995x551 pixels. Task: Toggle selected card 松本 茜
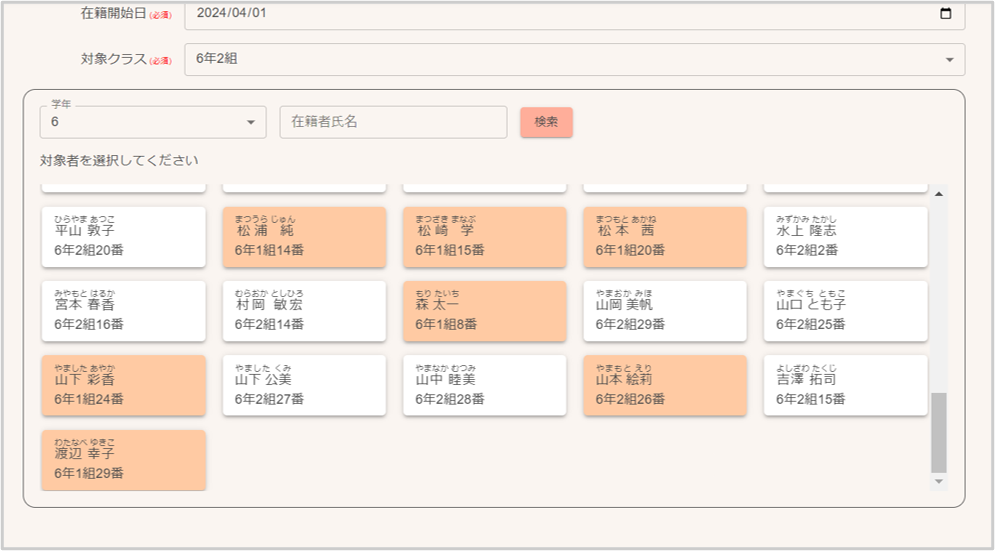click(665, 237)
